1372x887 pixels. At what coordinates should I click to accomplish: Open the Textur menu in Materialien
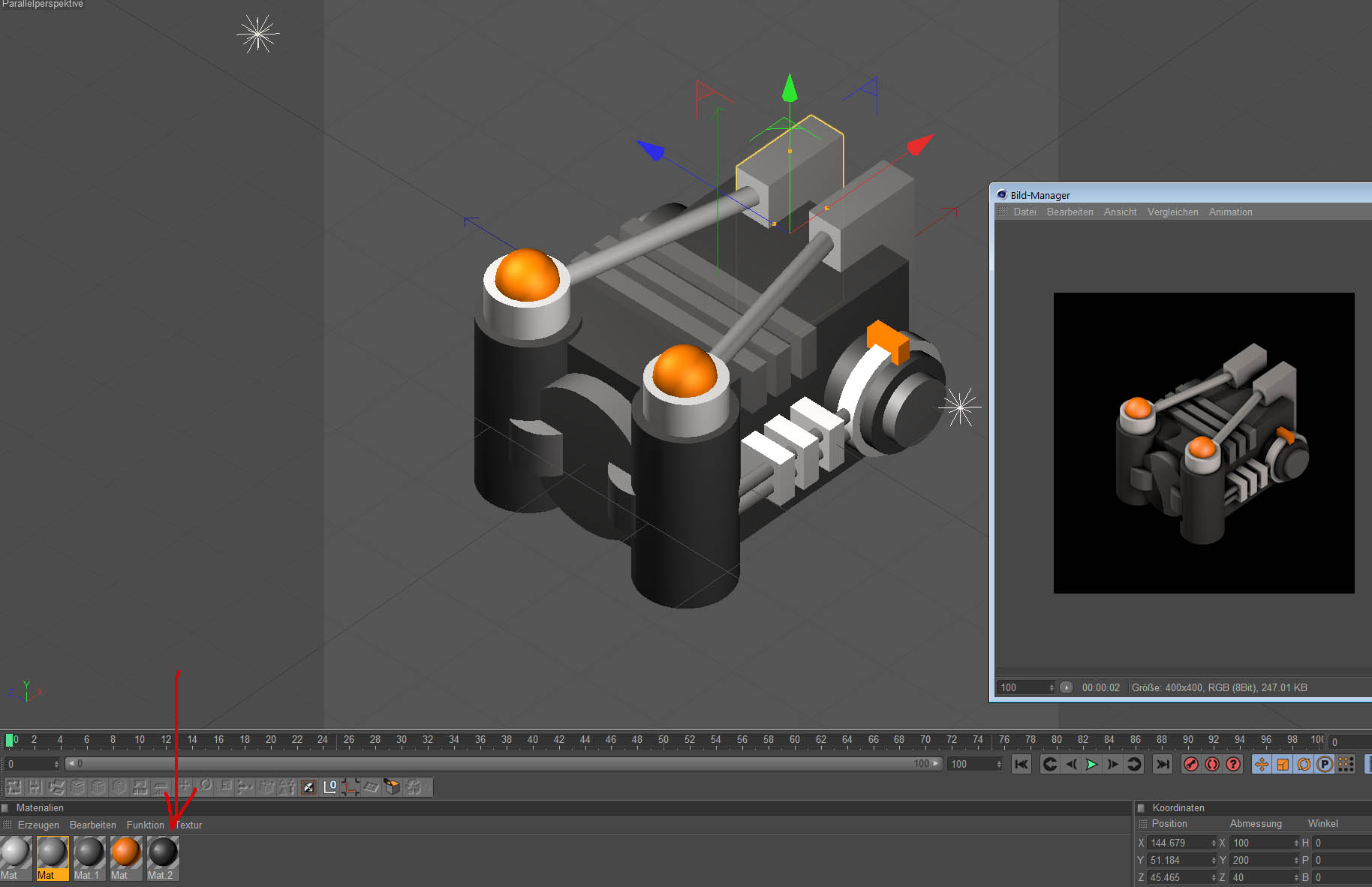[188, 825]
